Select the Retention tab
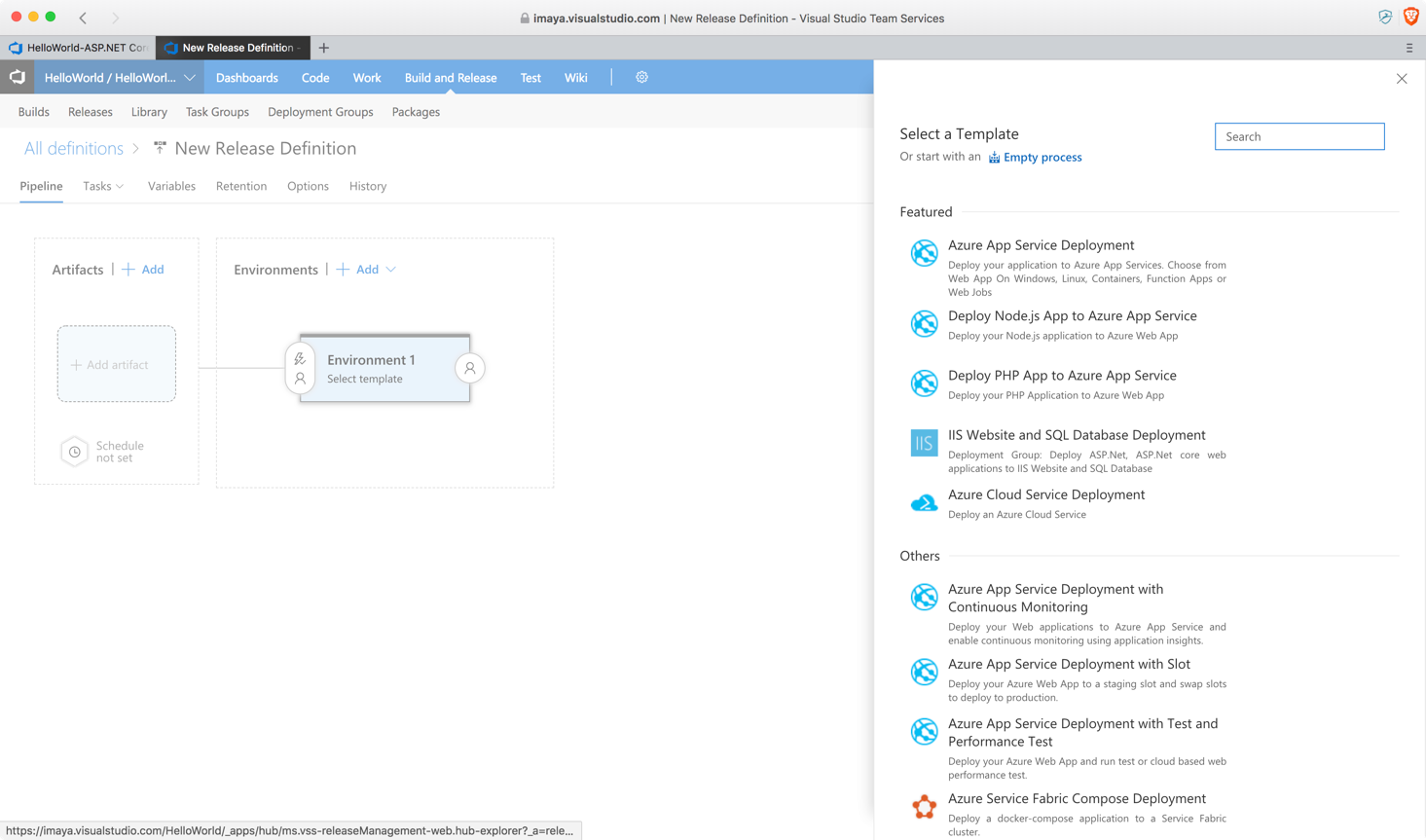 (x=241, y=186)
